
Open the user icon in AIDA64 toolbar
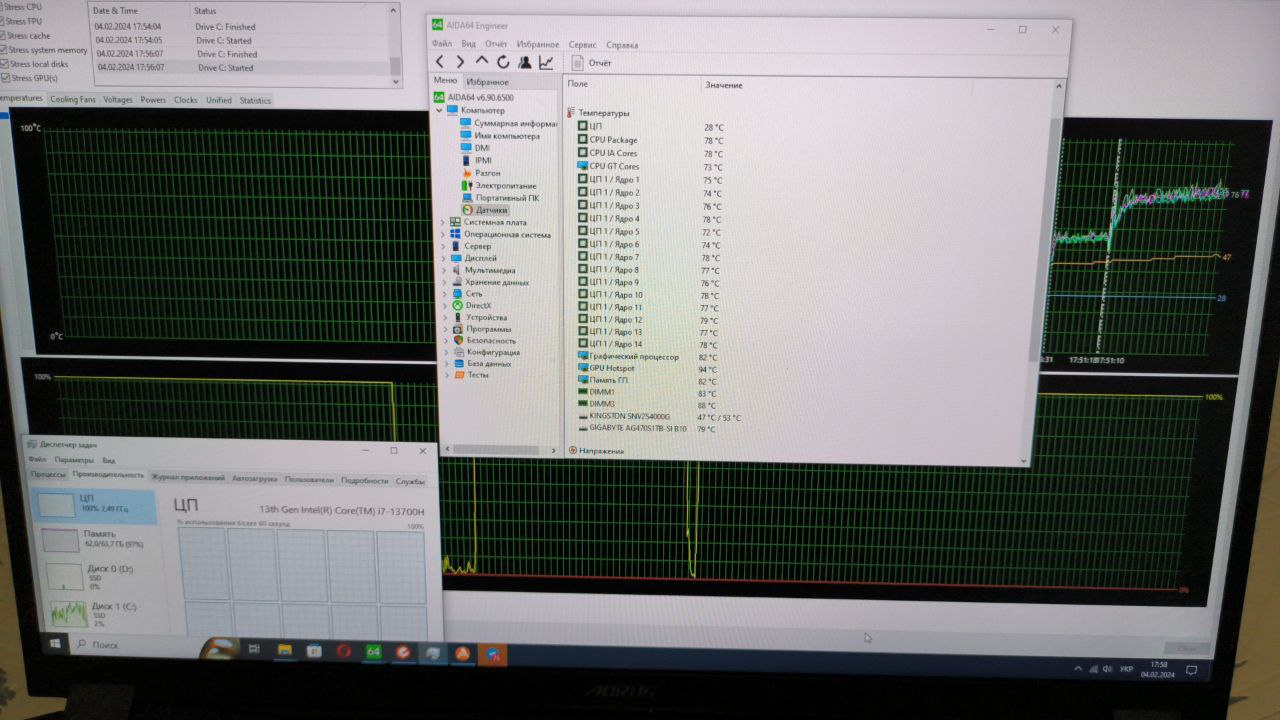[524, 62]
